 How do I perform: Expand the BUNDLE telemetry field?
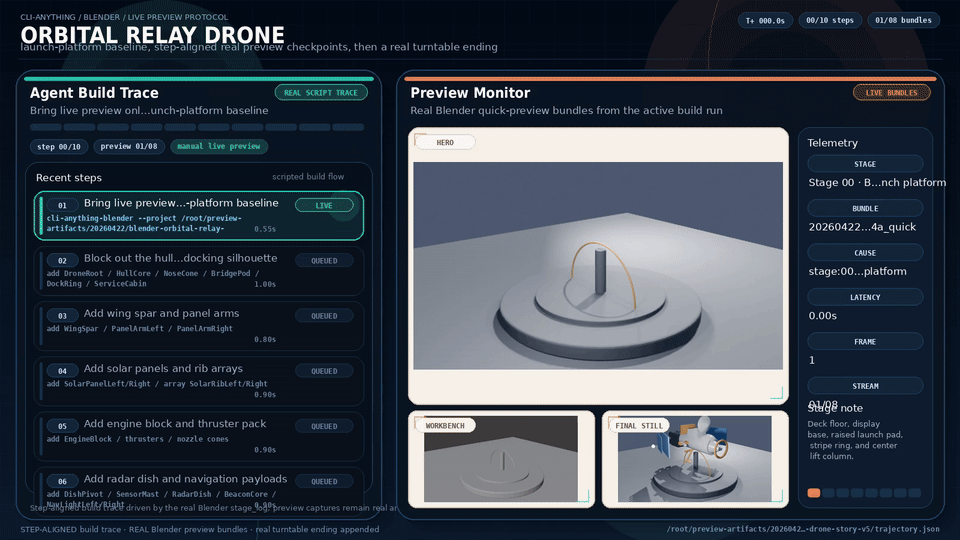pos(865,208)
